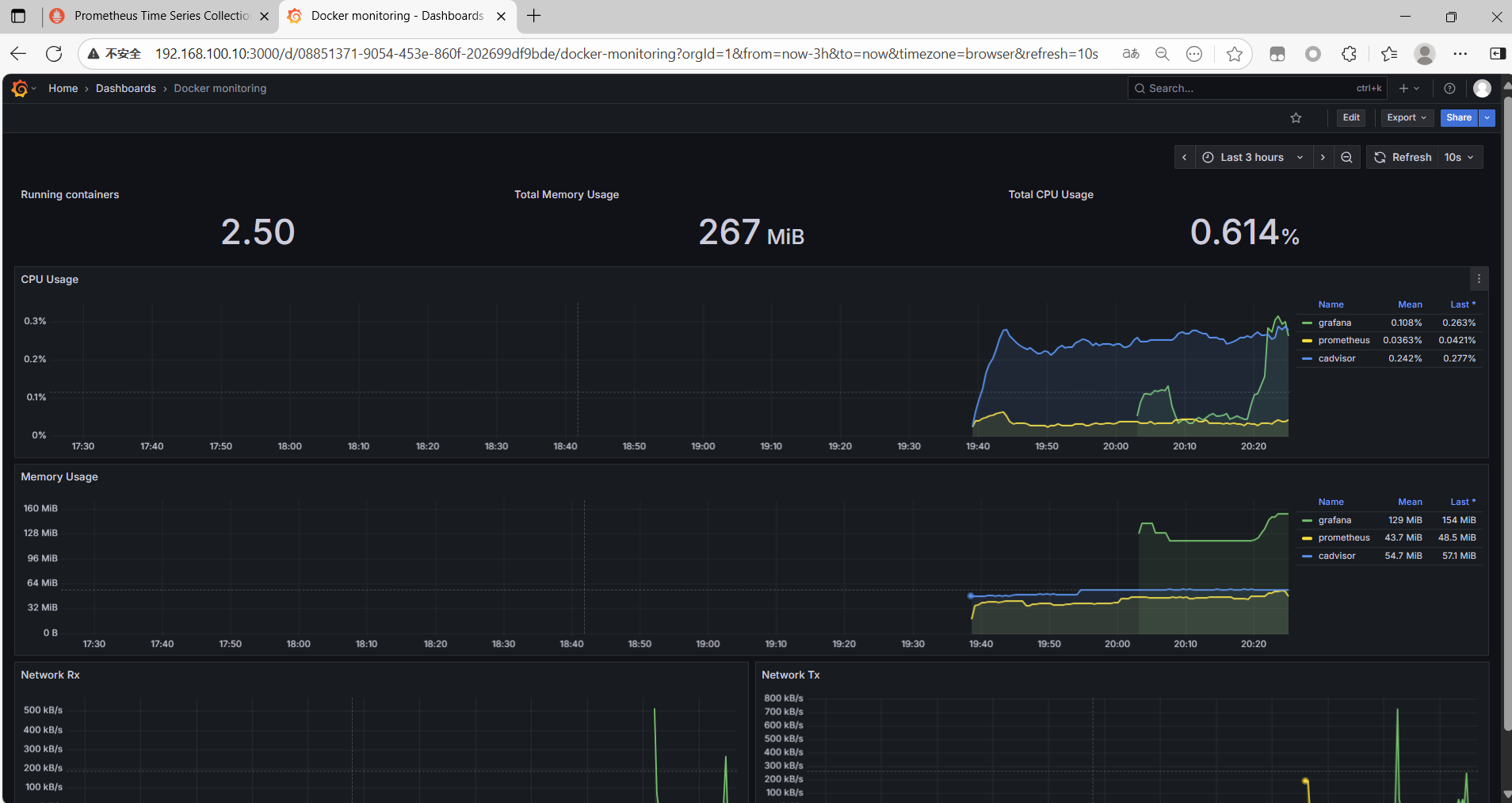Sort Memory legend by Mean column
Image resolution: width=1512 pixels, height=803 pixels.
pos(1410,502)
